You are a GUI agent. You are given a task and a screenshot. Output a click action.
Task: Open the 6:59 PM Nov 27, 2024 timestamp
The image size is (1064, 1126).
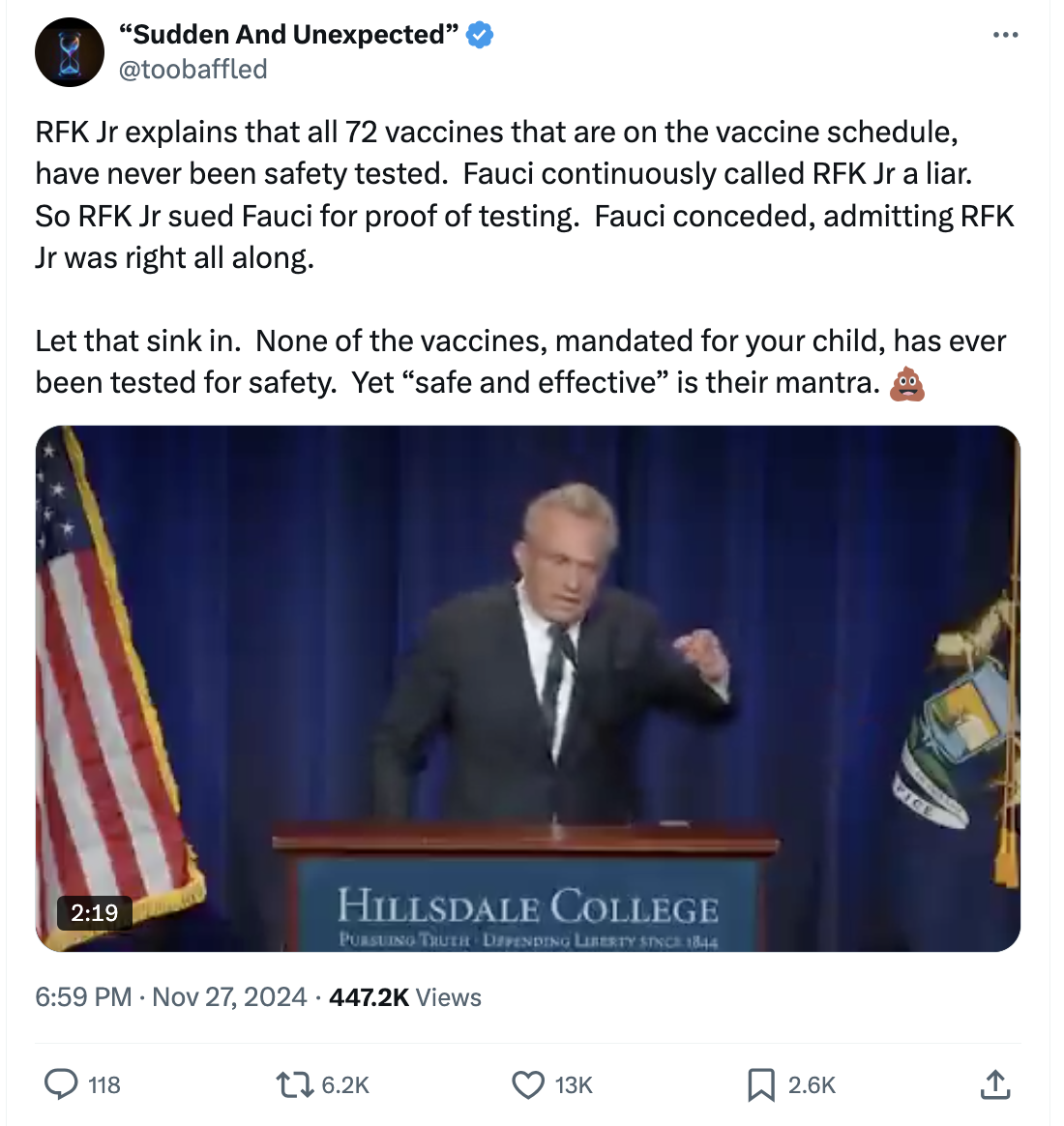171,997
